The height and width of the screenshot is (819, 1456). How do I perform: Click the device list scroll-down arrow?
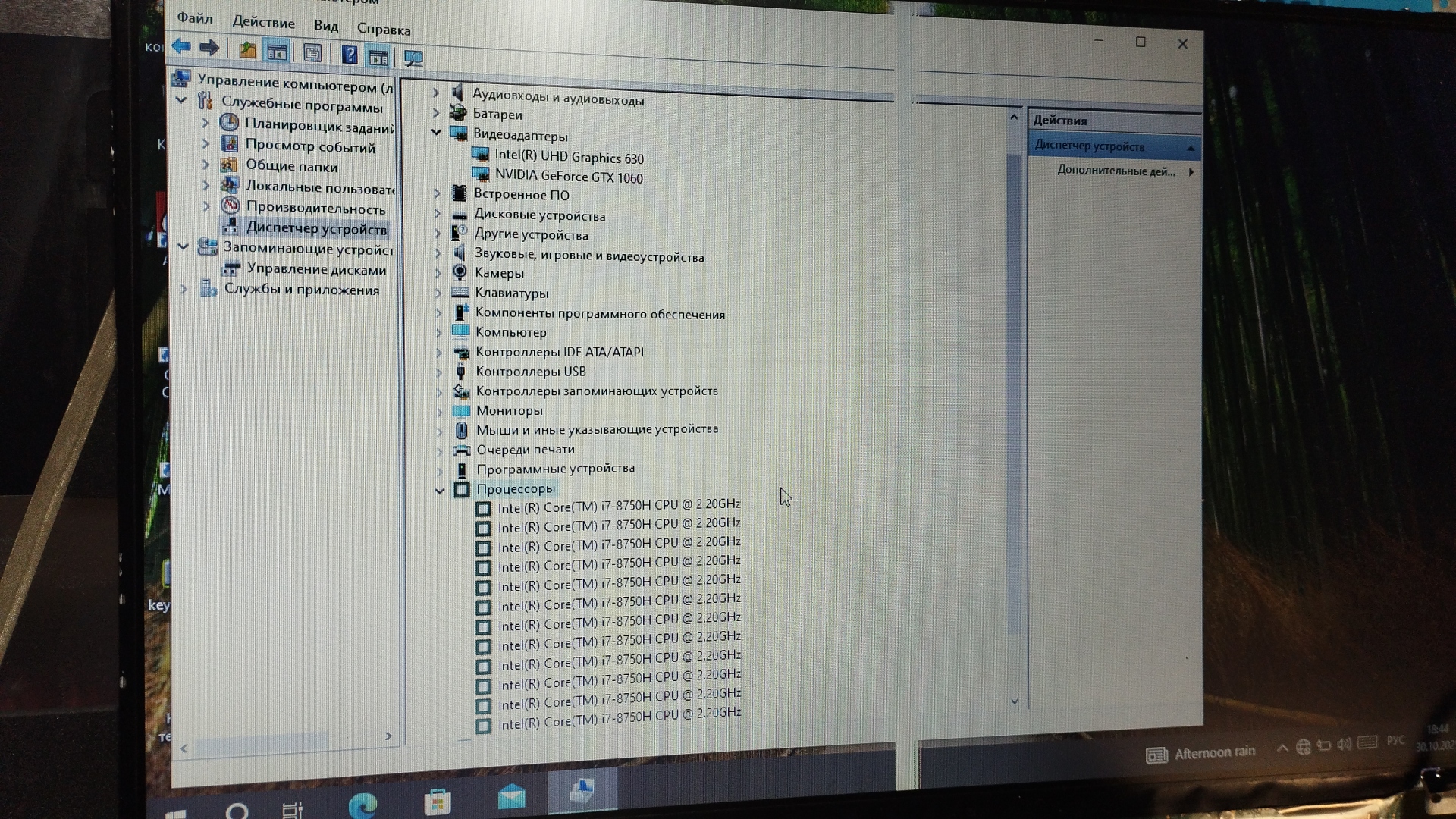1015,701
